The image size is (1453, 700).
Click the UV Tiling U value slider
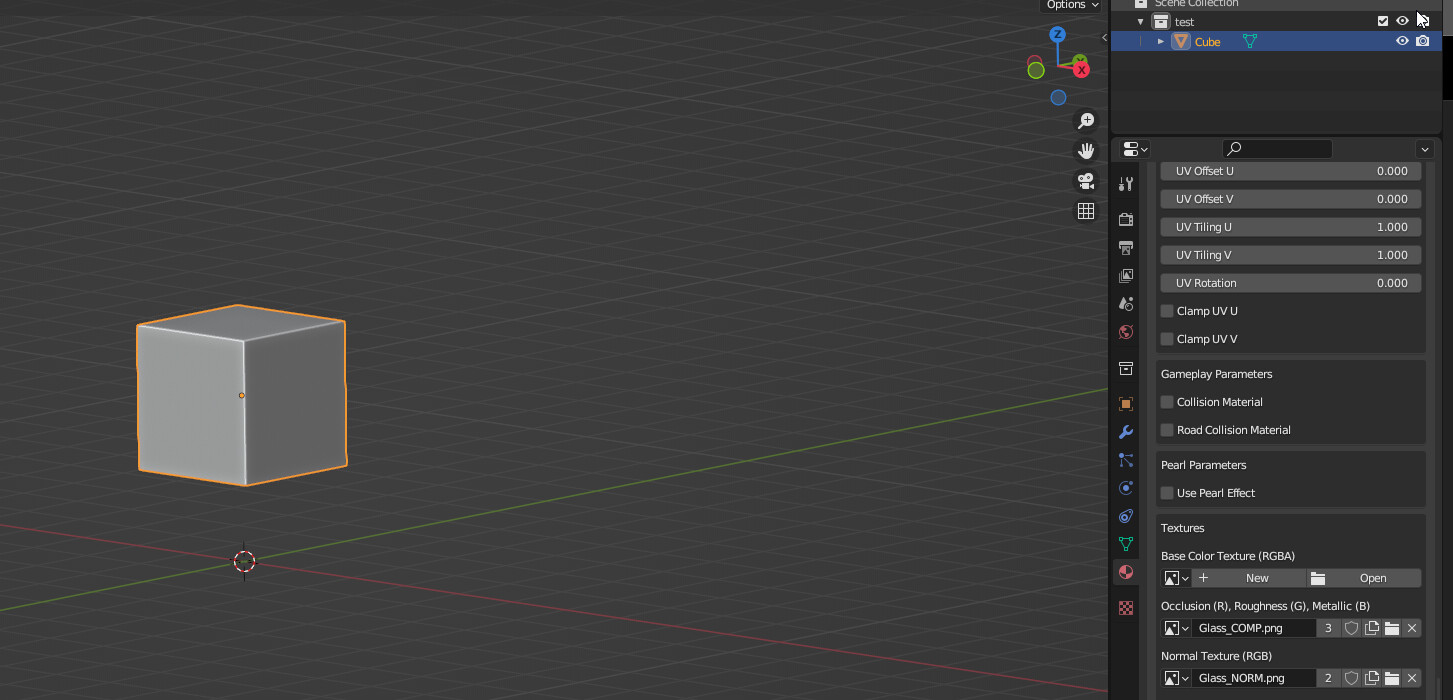click(x=1291, y=227)
